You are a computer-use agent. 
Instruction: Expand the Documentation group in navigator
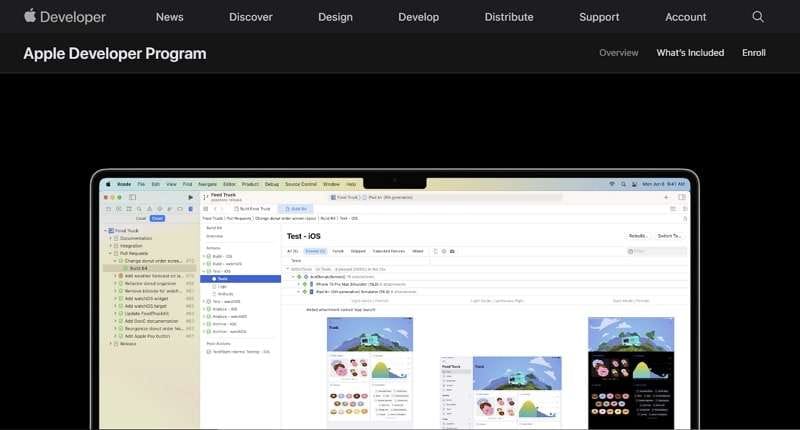tap(110, 238)
